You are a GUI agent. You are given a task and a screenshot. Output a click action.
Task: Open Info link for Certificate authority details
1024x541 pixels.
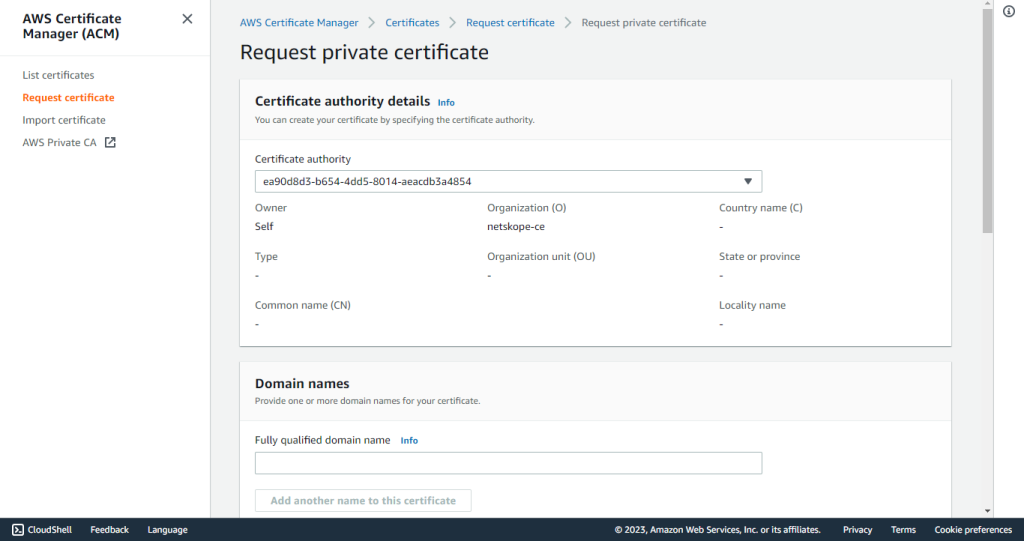[x=446, y=103]
